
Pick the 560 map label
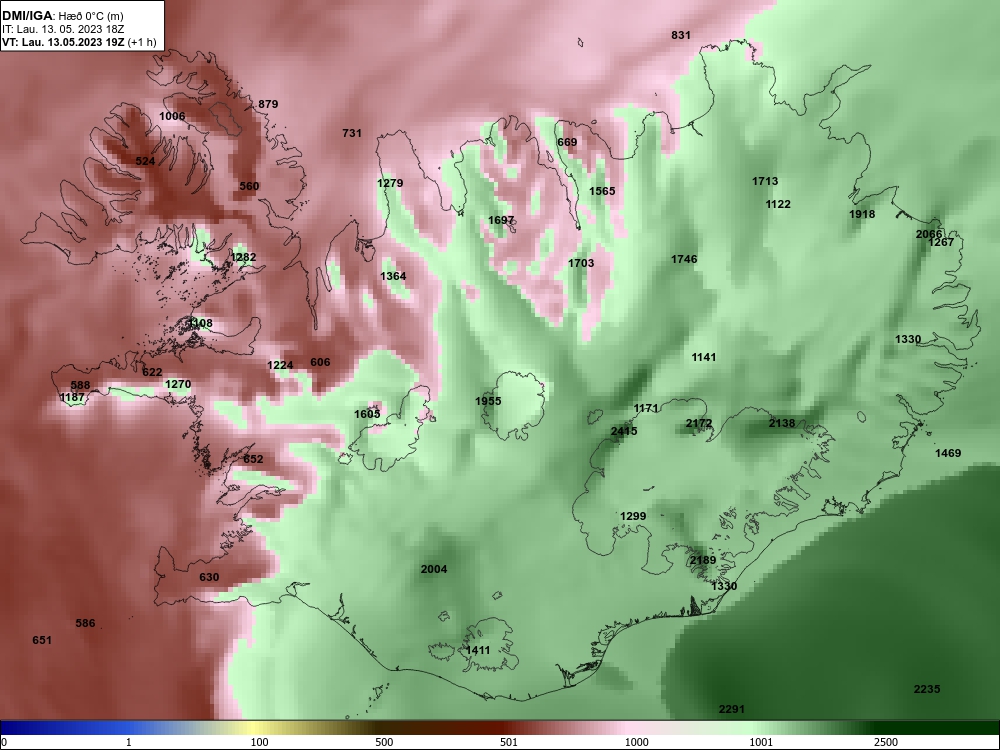[249, 186]
